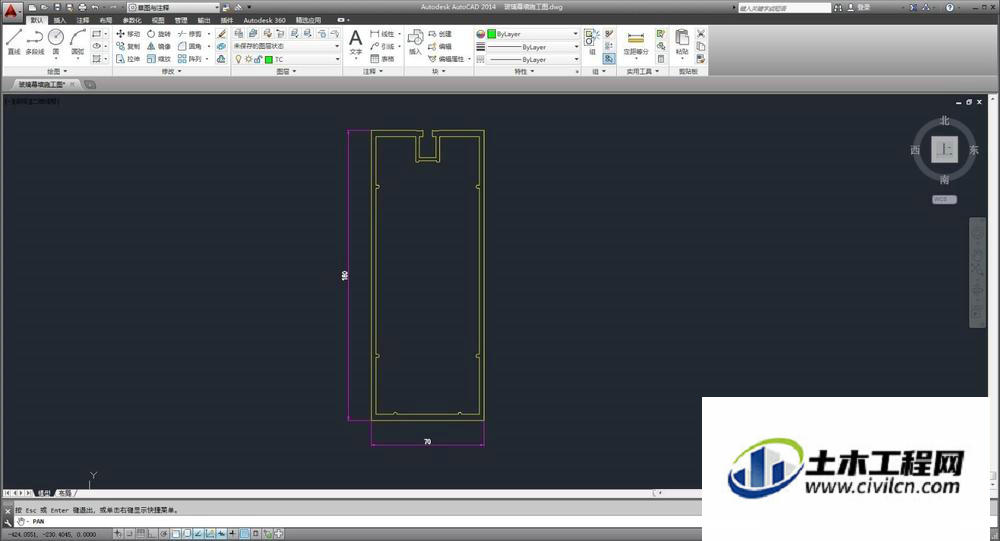Screen dimensions: 1000x541
Task: Click the Measure (定距等分) utility tool
Action: point(636,42)
